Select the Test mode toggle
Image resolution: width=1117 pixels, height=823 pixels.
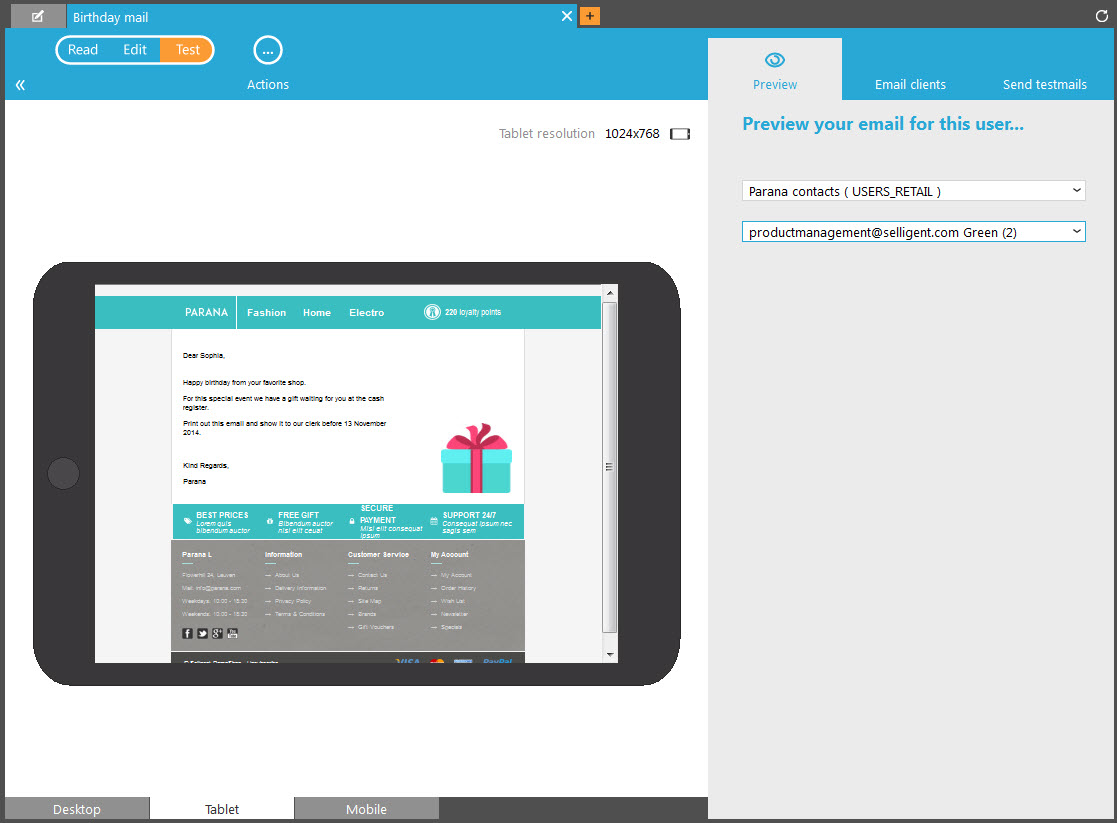(x=187, y=50)
